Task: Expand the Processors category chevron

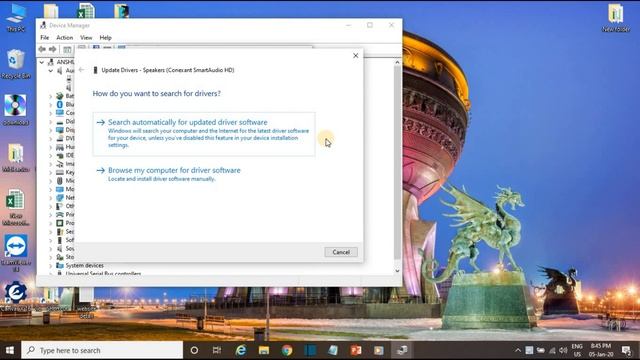Action: click(50, 223)
